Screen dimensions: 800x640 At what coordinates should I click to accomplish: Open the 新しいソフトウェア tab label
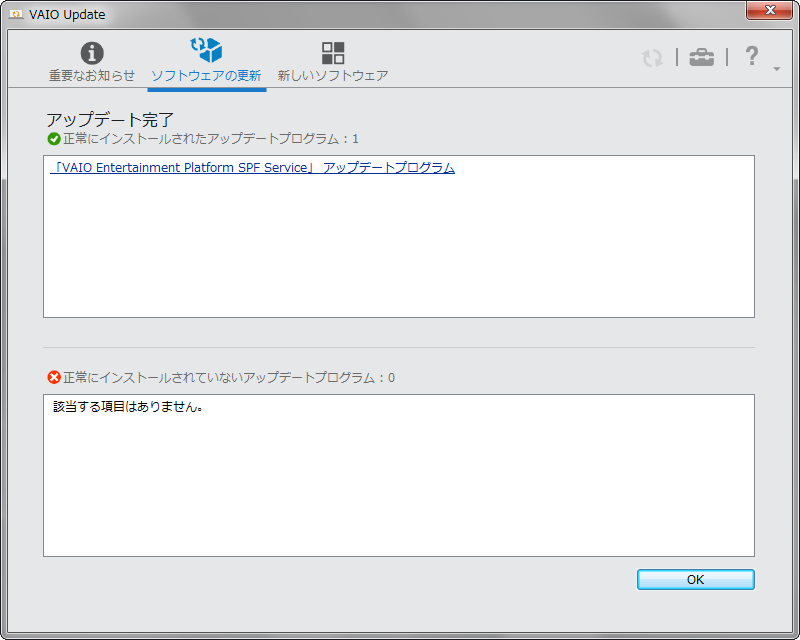point(333,76)
